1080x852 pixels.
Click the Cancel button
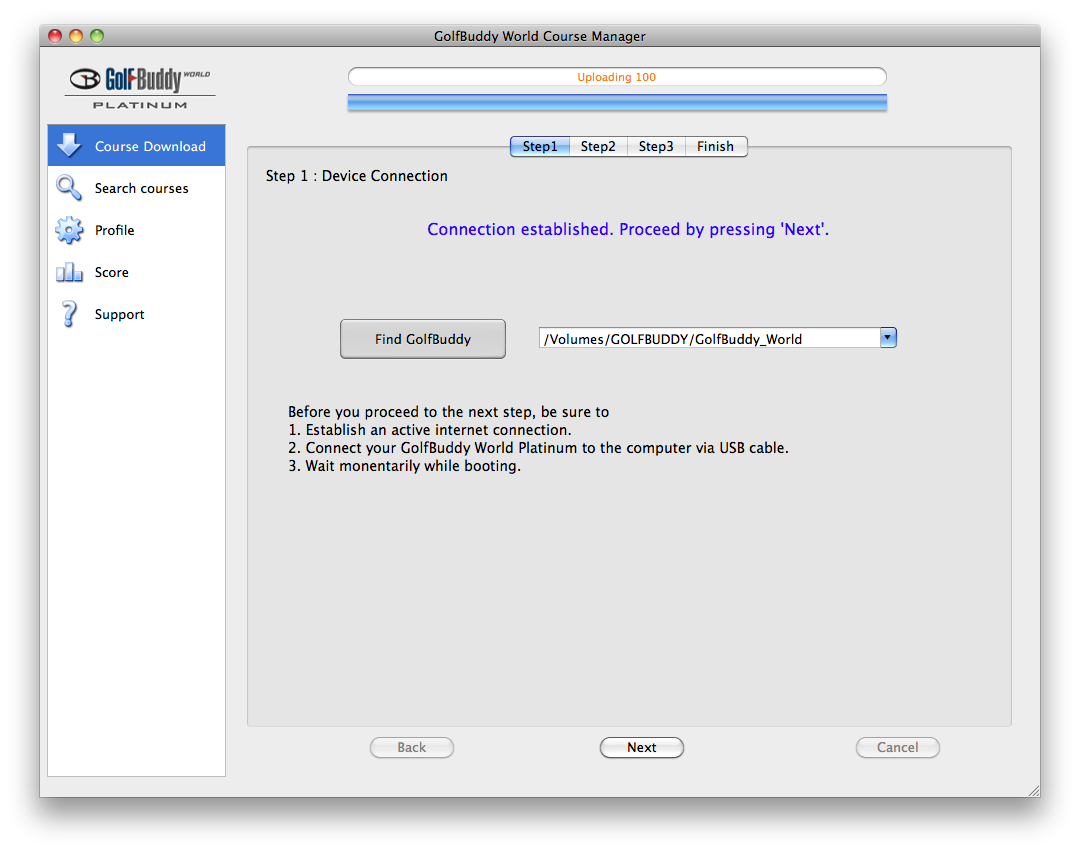(x=897, y=747)
